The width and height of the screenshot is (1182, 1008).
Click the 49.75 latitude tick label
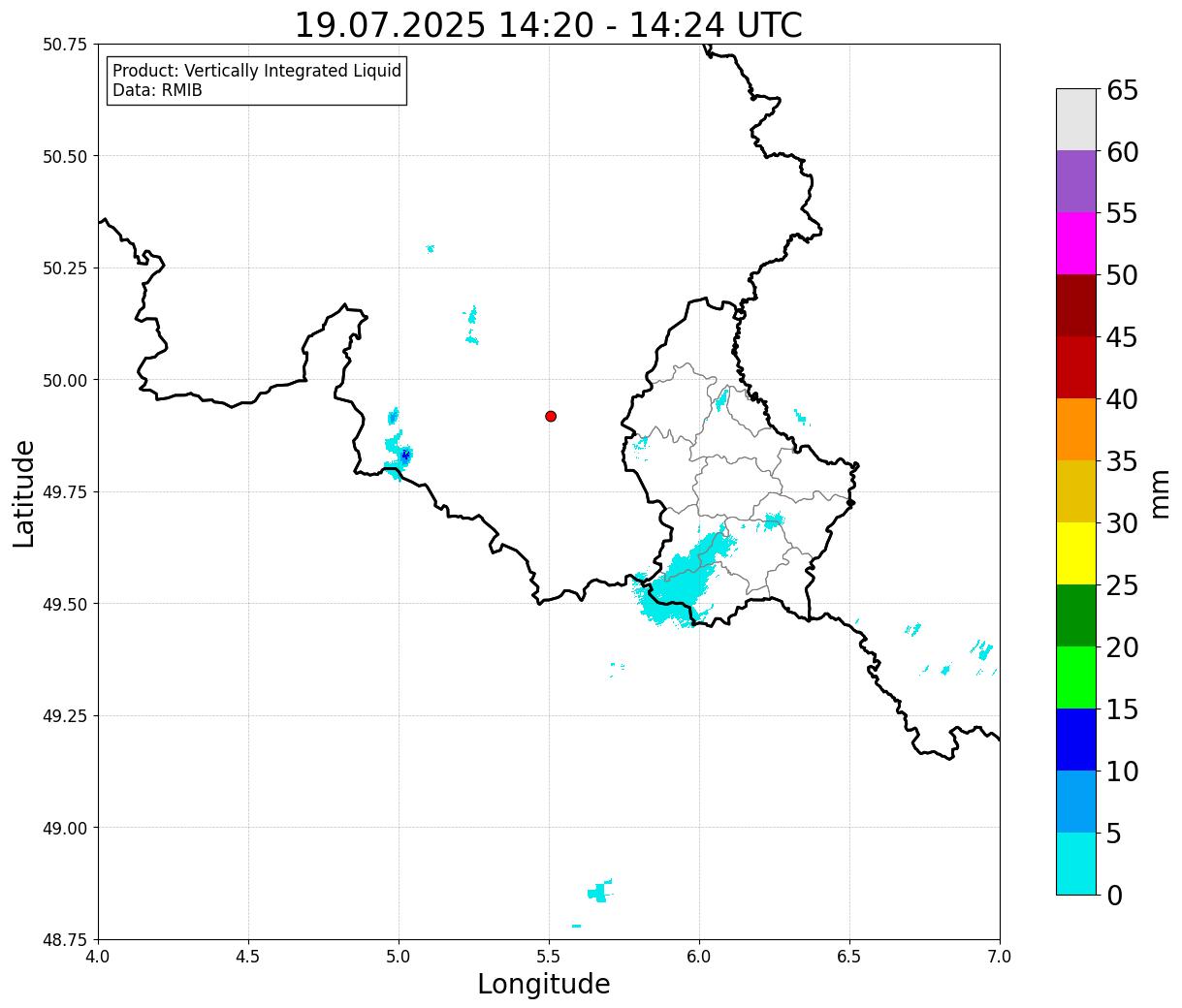point(65,492)
